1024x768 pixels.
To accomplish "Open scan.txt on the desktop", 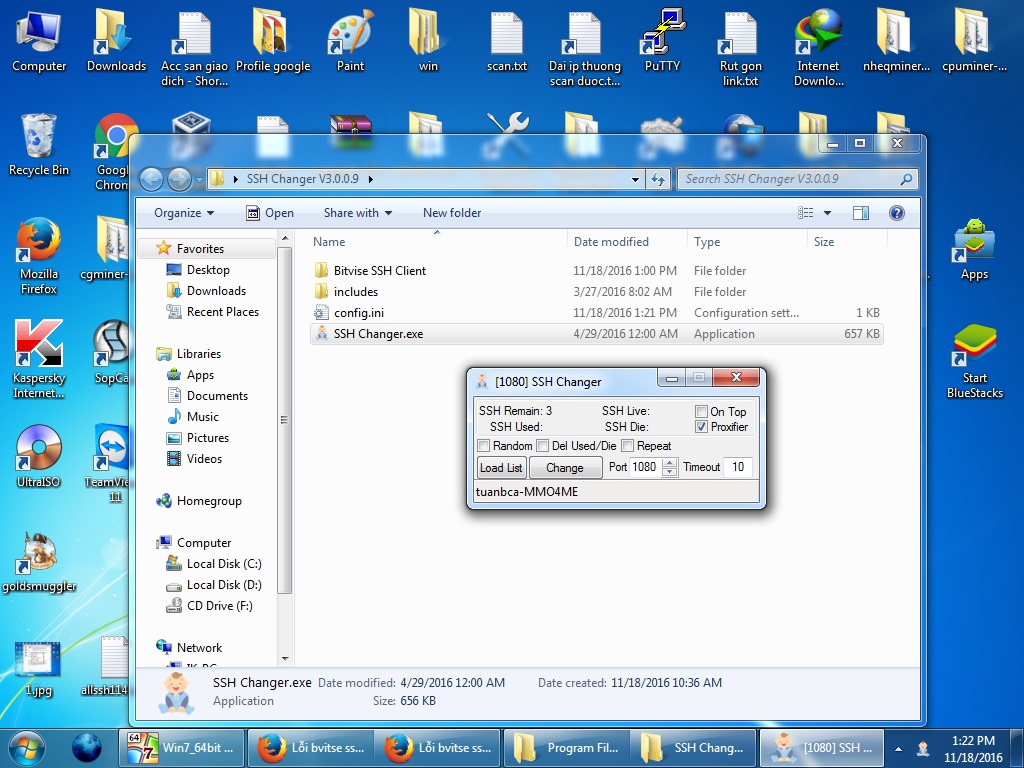I will (x=507, y=40).
